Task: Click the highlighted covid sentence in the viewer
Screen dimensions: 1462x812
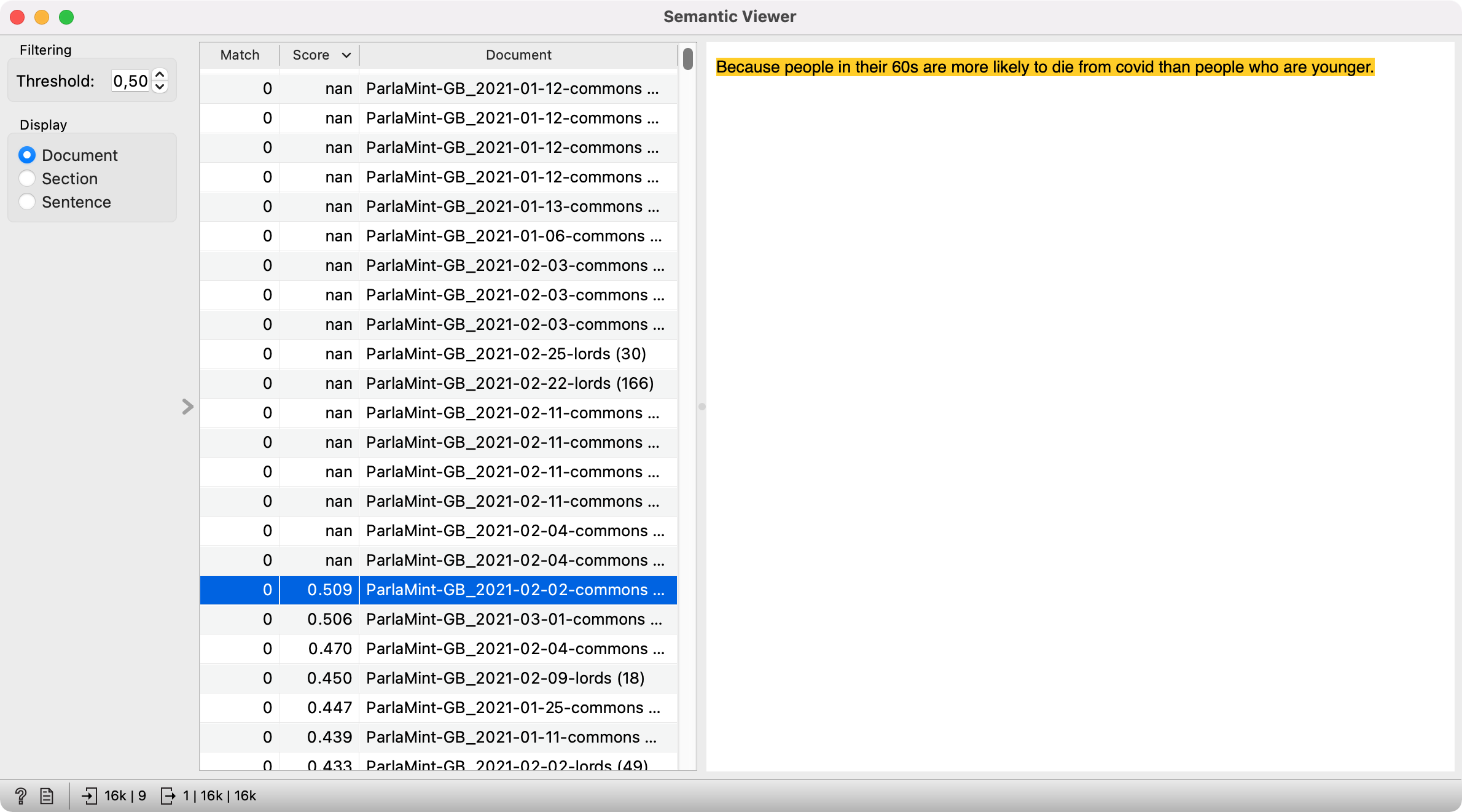Action: pos(1044,68)
